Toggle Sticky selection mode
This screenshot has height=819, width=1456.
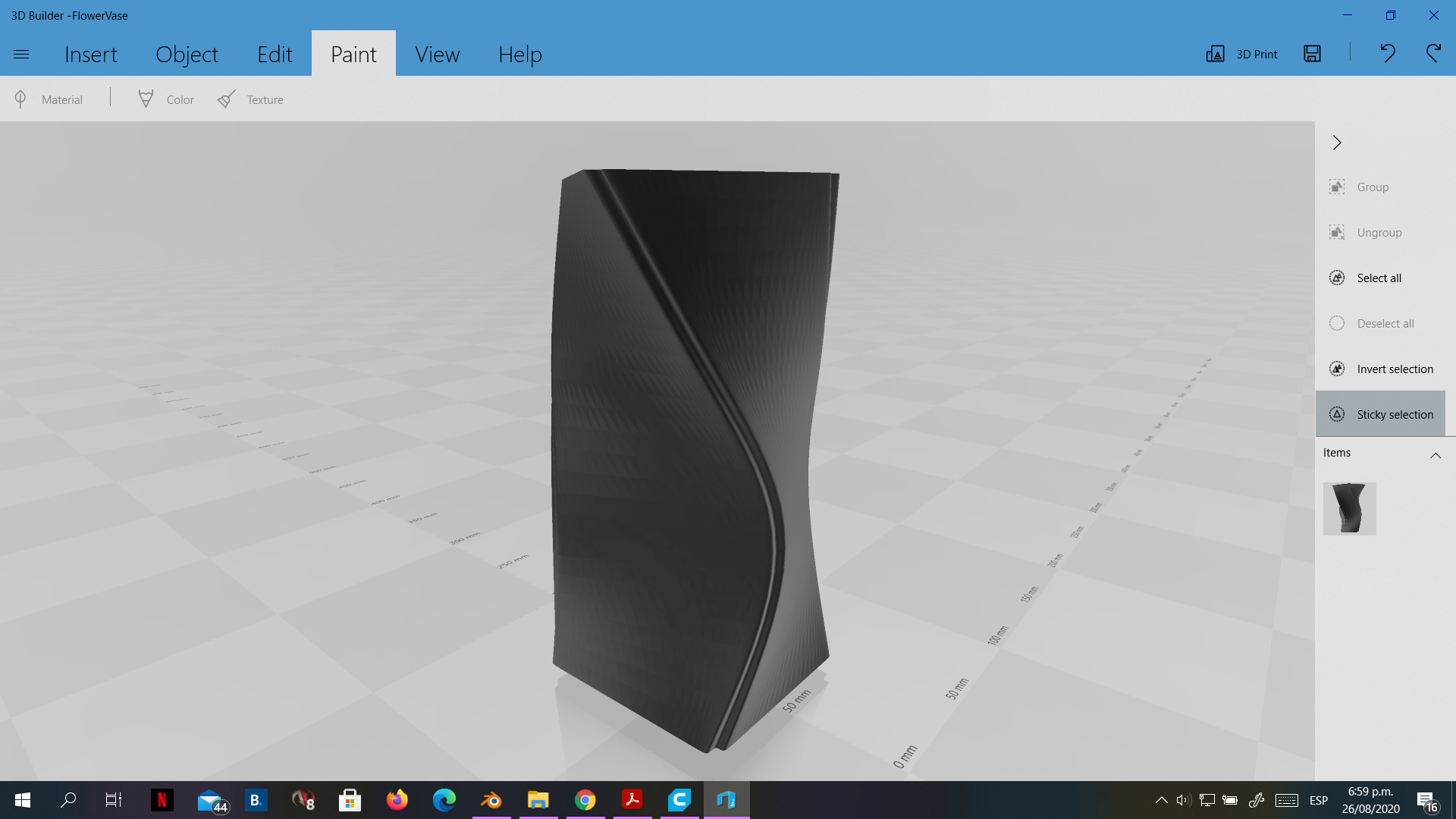click(1380, 414)
